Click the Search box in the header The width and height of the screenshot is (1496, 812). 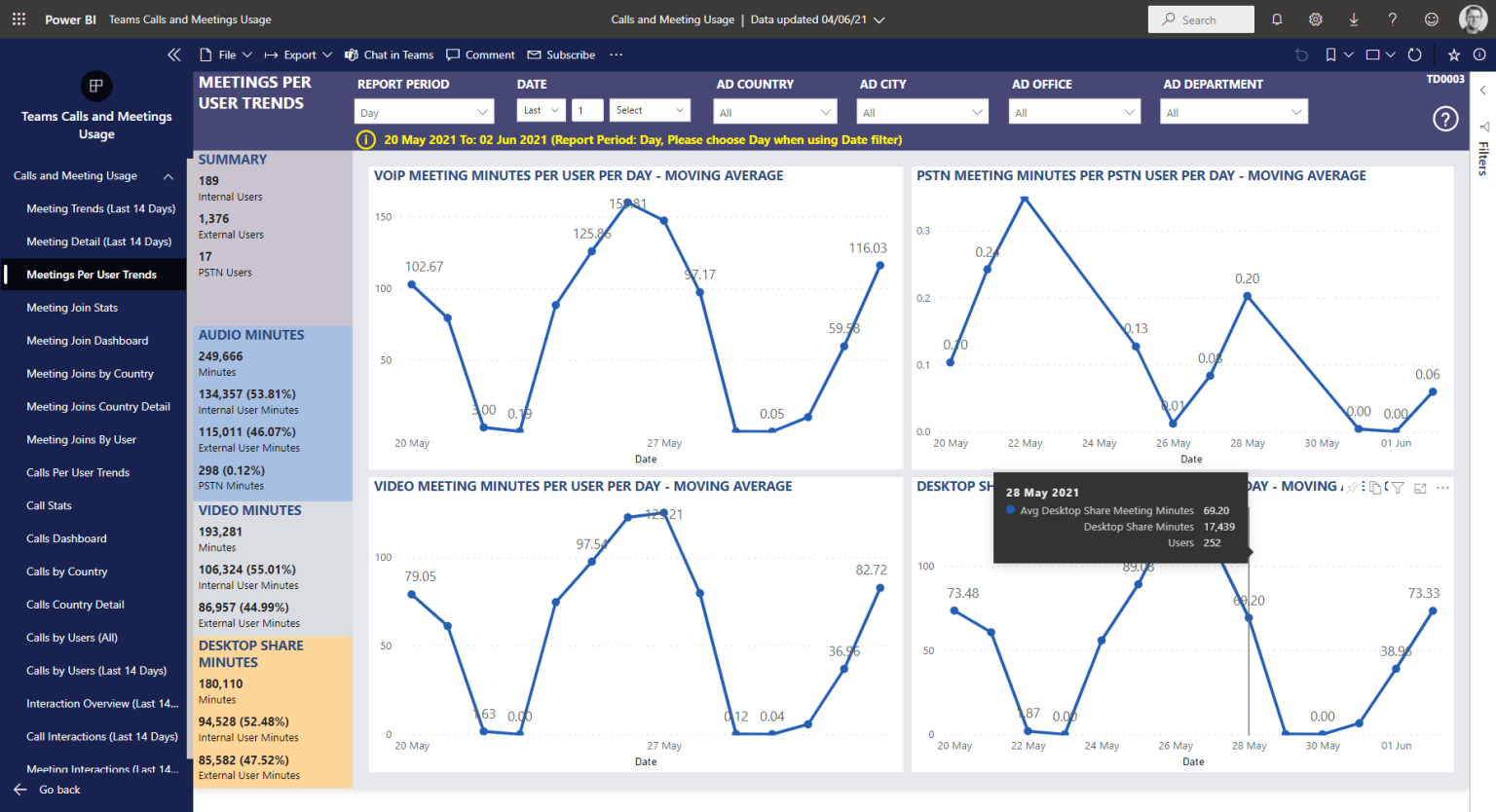(1201, 19)
